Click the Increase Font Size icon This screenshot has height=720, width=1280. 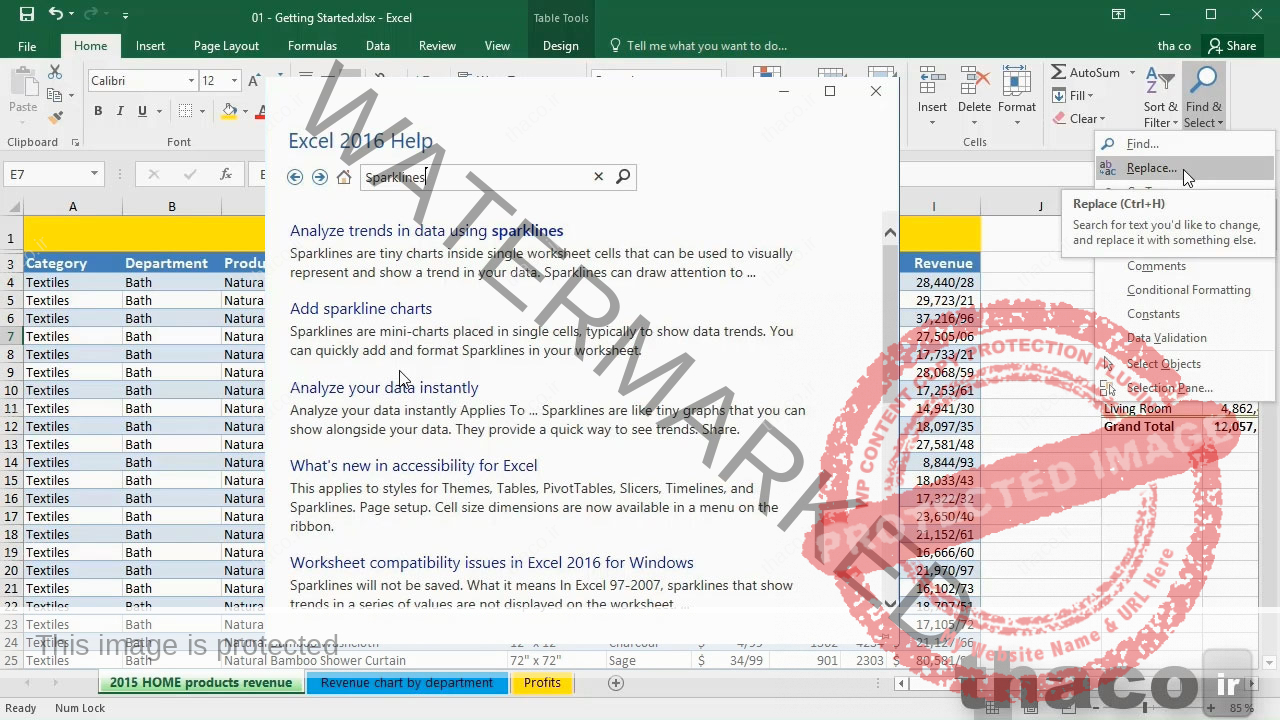pos(254,81)
